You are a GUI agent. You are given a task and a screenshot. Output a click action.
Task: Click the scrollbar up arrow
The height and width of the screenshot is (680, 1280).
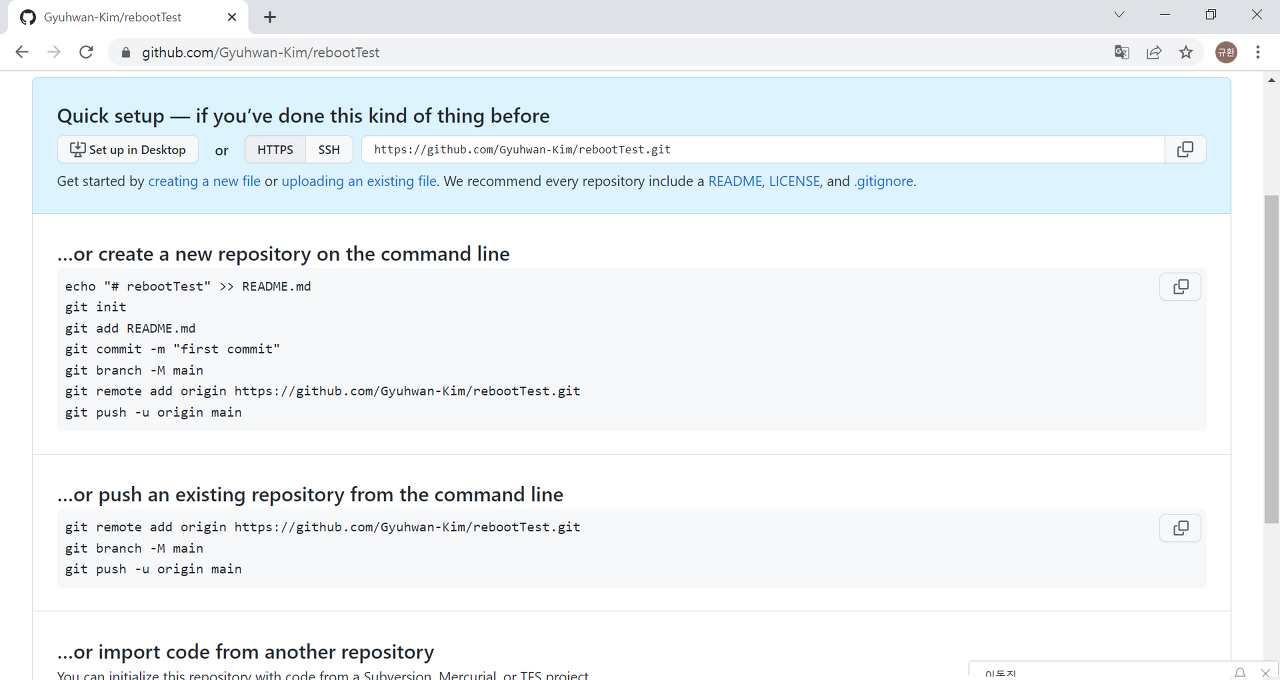point(1271,79)
